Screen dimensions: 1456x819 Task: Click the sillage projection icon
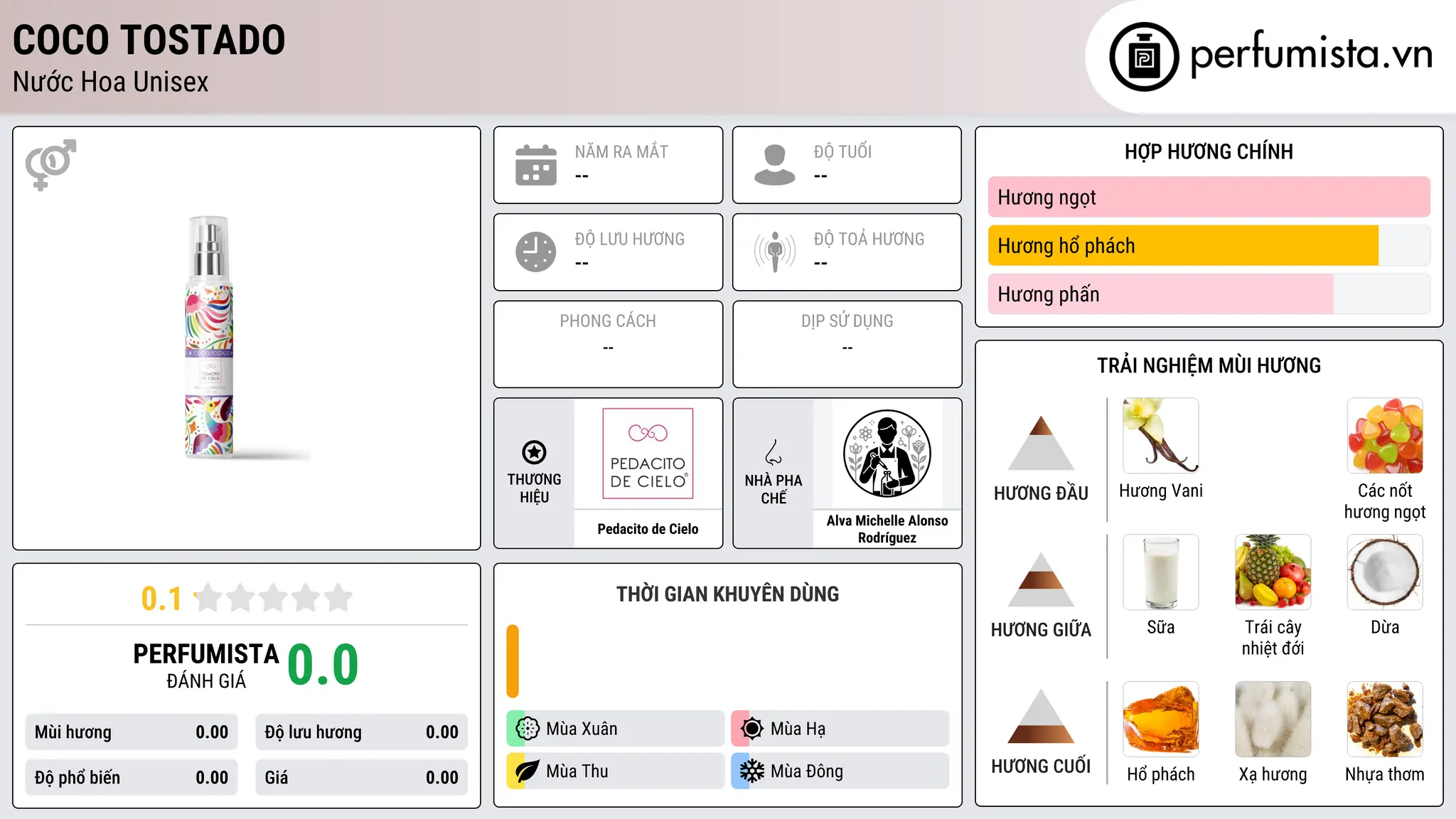[775, 252]
